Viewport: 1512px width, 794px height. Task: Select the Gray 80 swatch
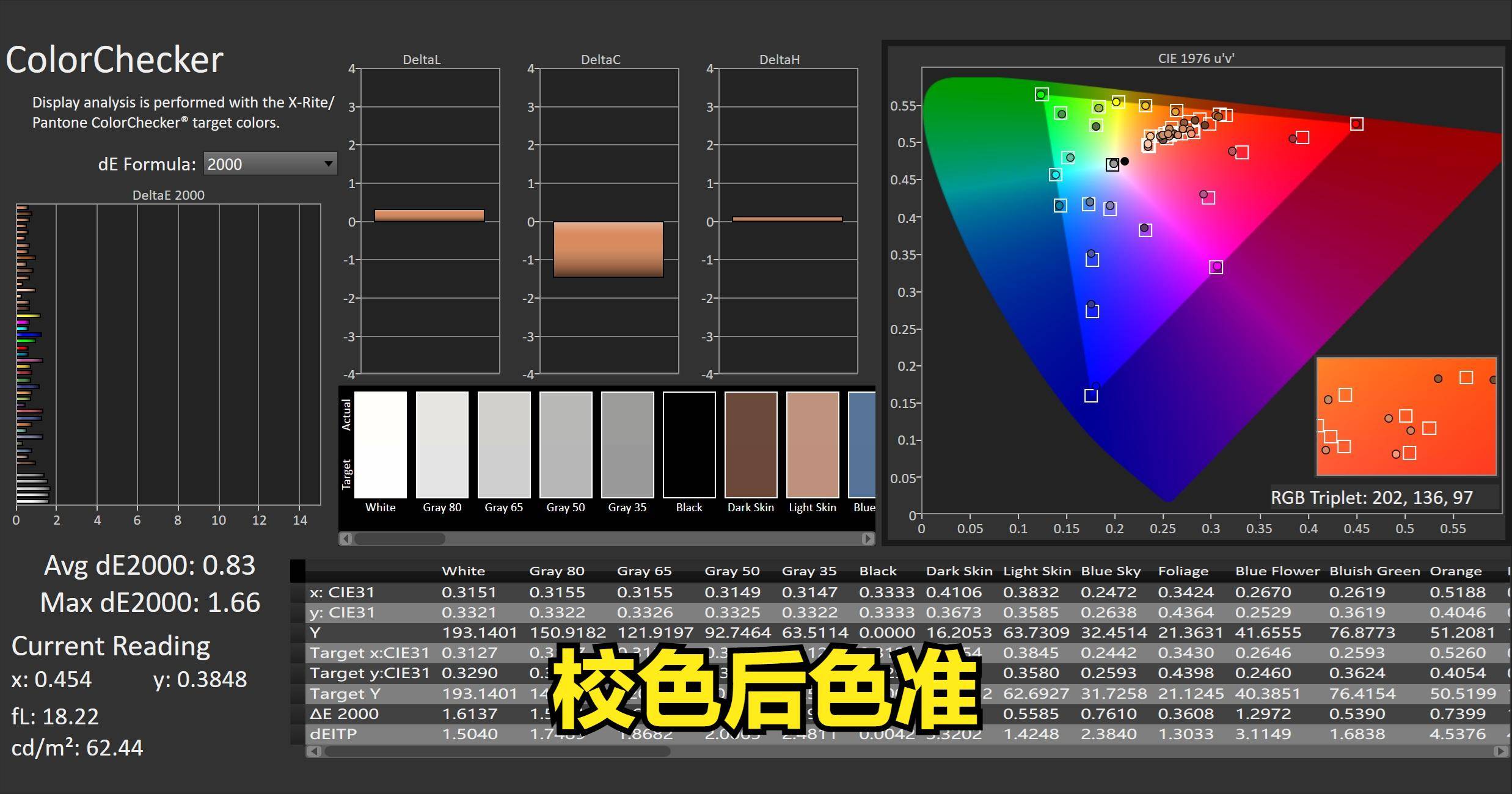(x=442, y=445)
